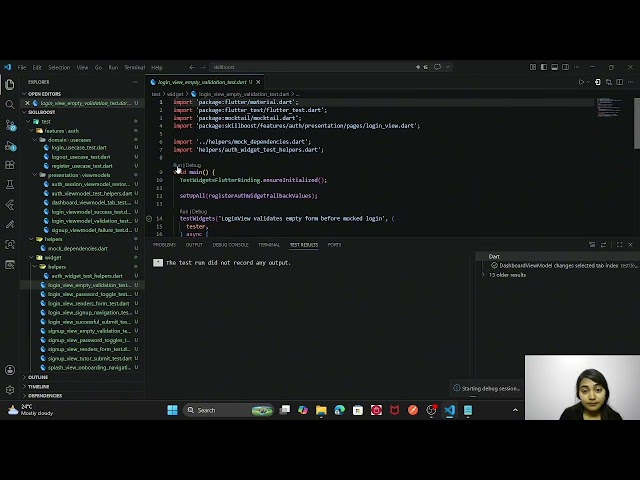Expand the OUTLINE section
640x480 pixels.
38,377
